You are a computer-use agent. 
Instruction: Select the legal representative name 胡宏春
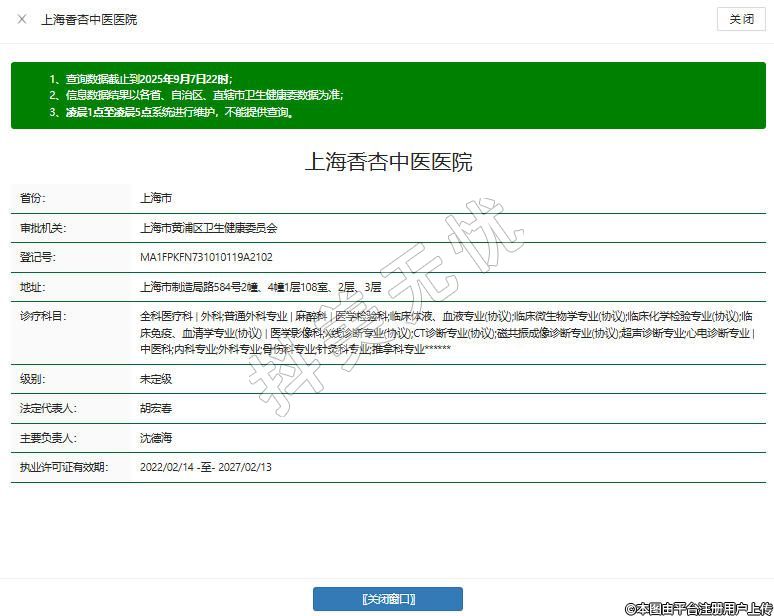tap(156, 409)
